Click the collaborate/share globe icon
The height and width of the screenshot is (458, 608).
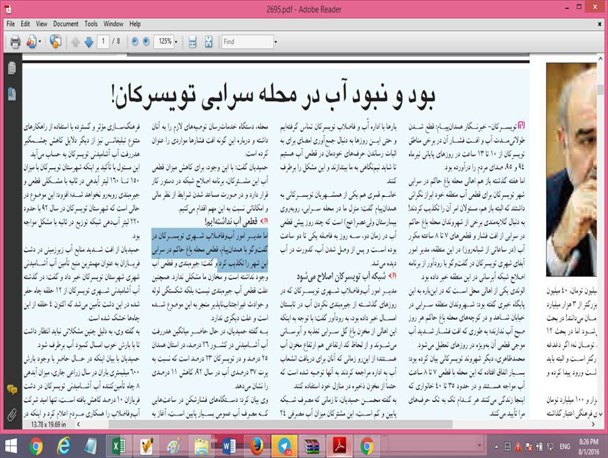(55, 41)
